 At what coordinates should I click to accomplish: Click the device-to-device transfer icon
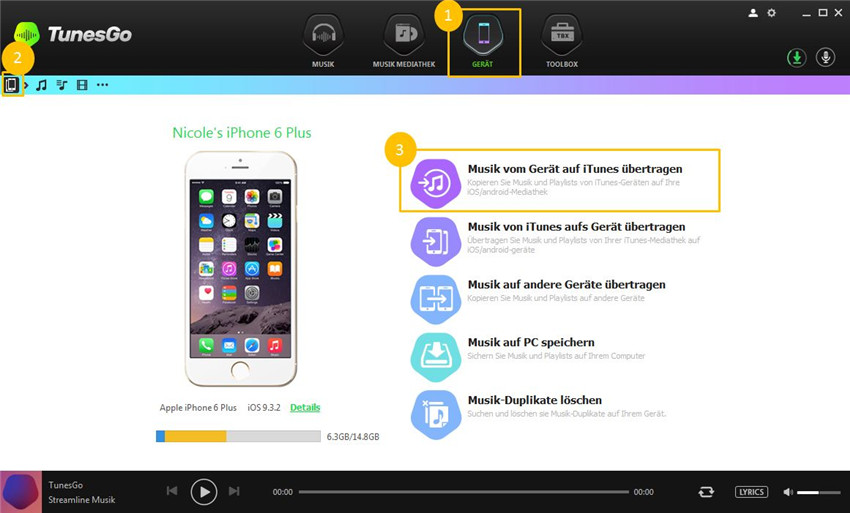tap(436, 299)
